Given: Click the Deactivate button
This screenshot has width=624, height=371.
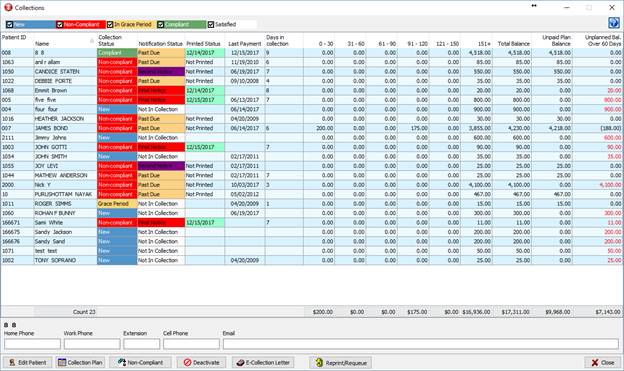Looking at the screenshot, I should point(201,362).
